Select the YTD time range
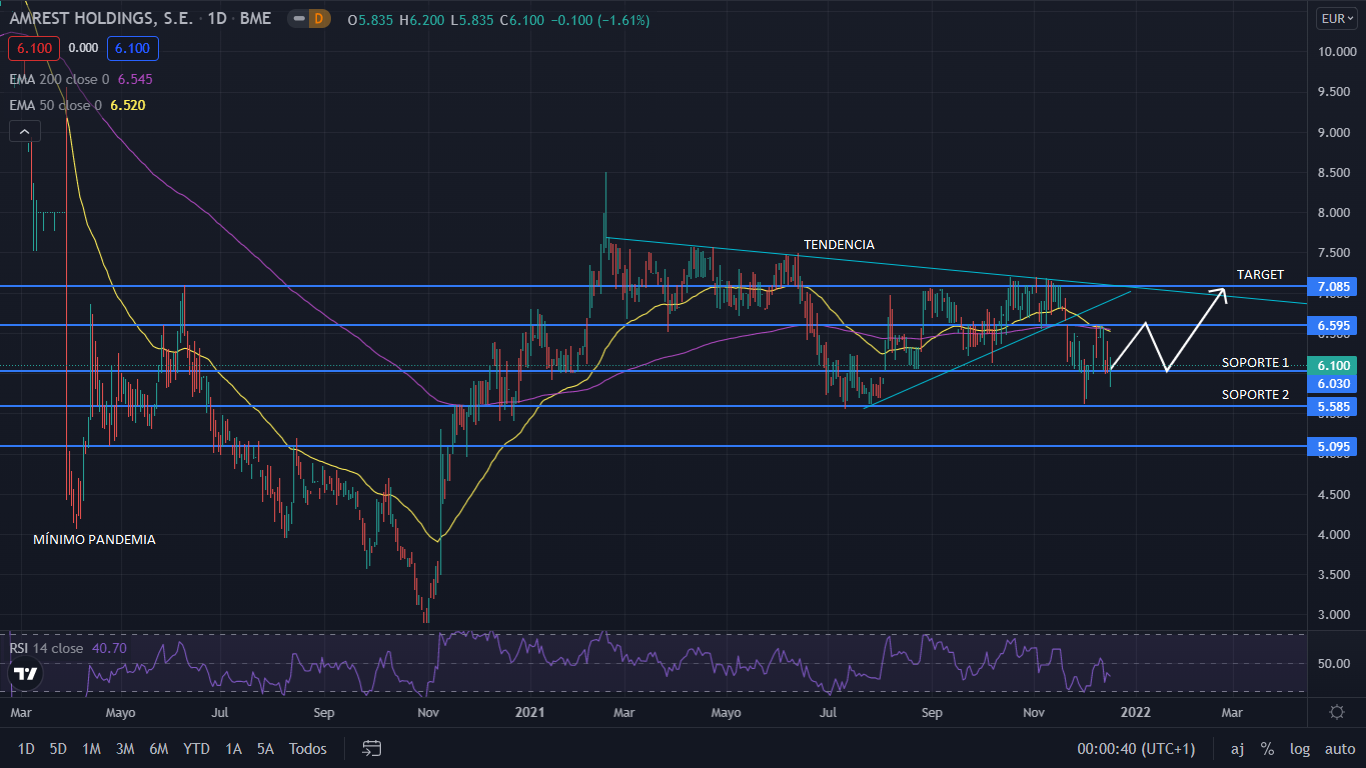This screenshot has width=1366, height=768. coord(197,748)
